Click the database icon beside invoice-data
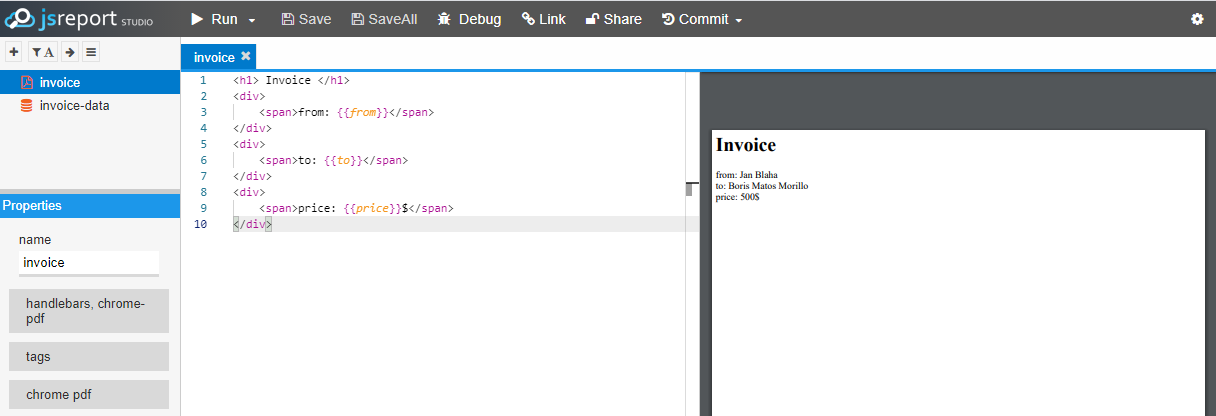Viewport: 1216px width, 416px height. pyautogui.click(x=27, y=105)
